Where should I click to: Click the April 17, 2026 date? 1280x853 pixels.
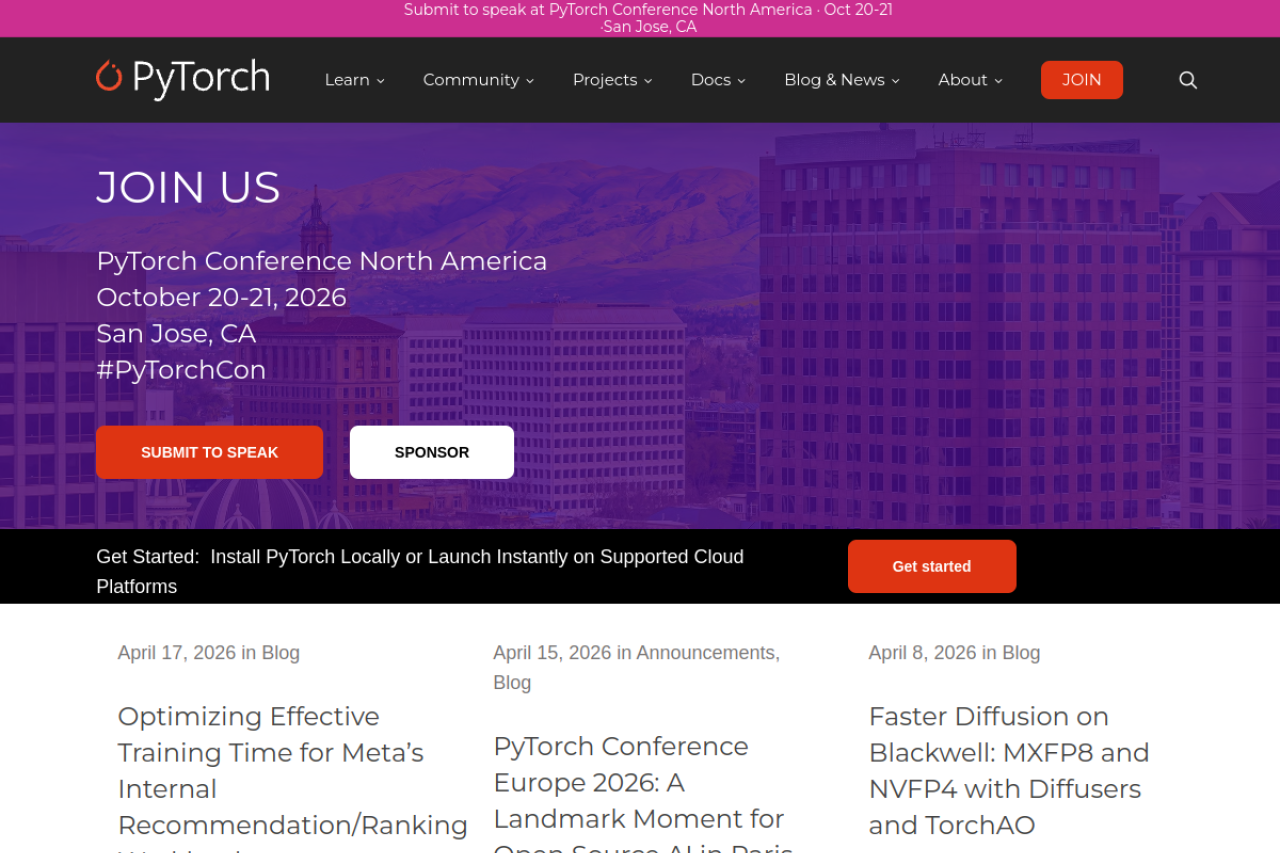pos(177,653)
